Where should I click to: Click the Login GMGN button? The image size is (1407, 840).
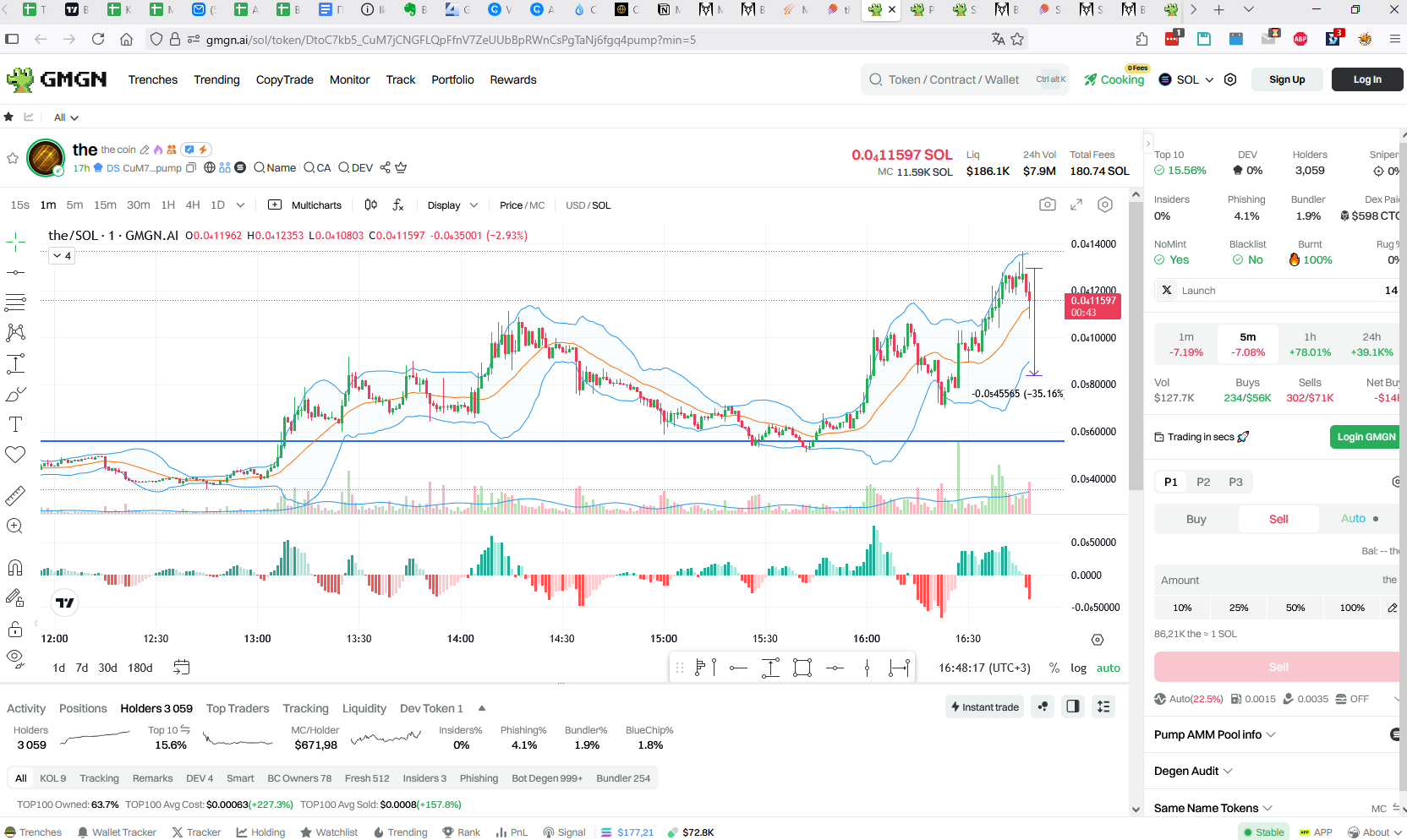click(1366, 437)
